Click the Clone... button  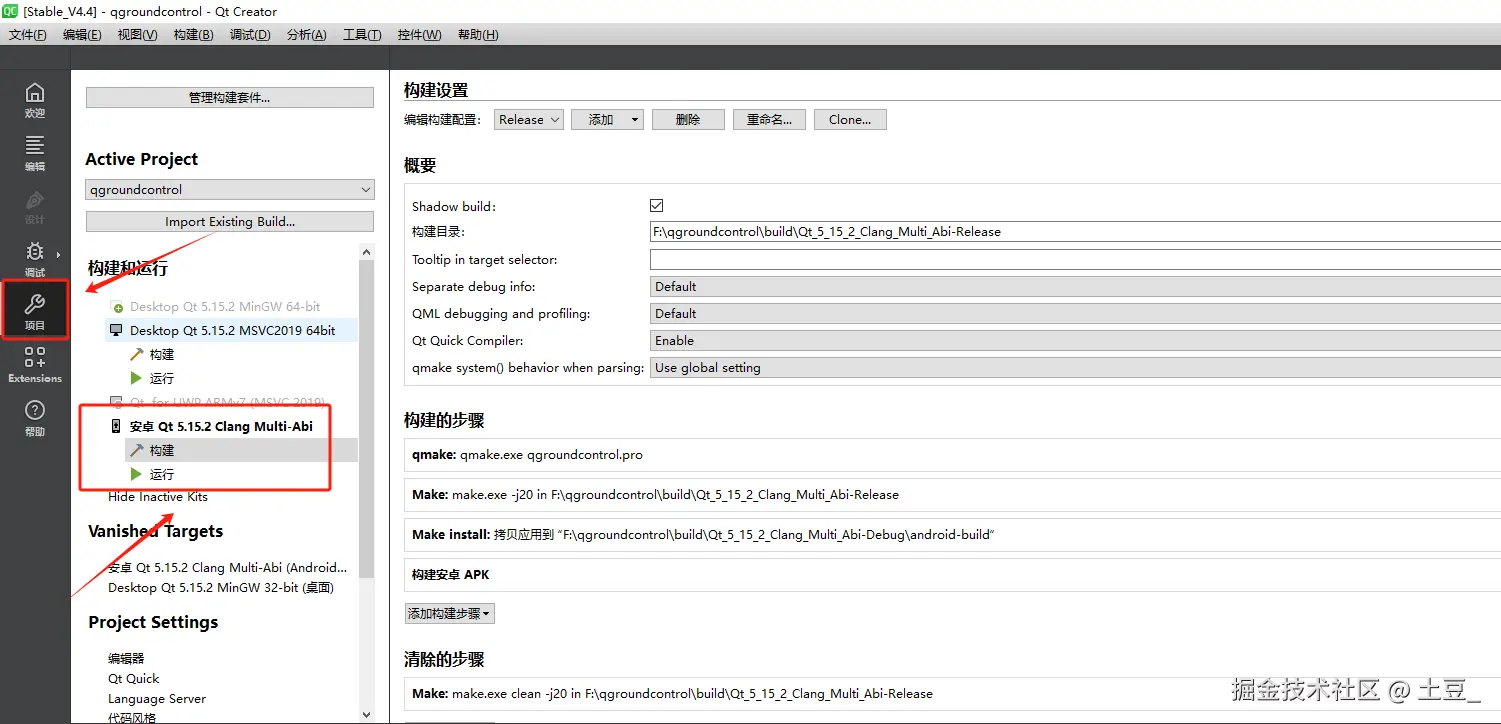click(850, 119)
